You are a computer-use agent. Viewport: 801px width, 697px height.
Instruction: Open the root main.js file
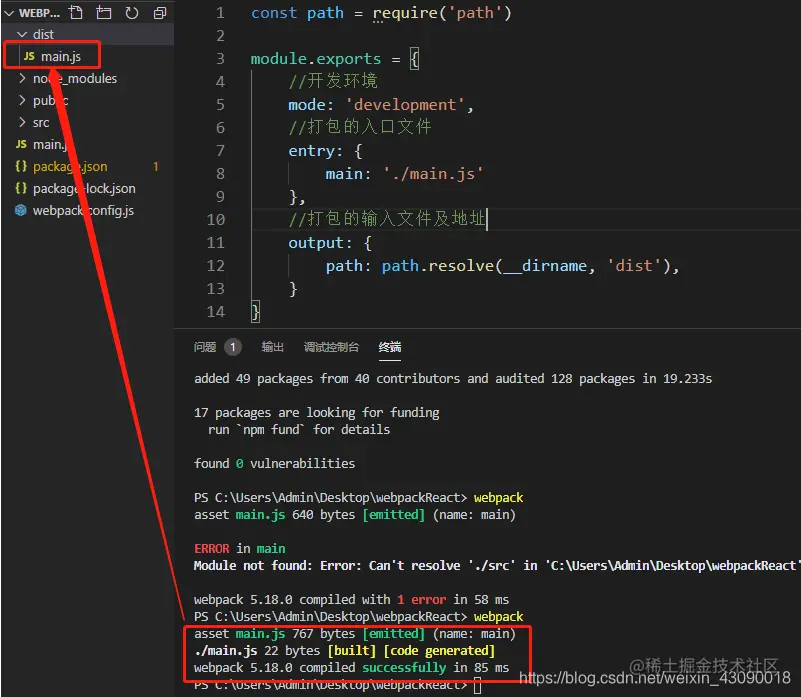click(x=50, y=145)
